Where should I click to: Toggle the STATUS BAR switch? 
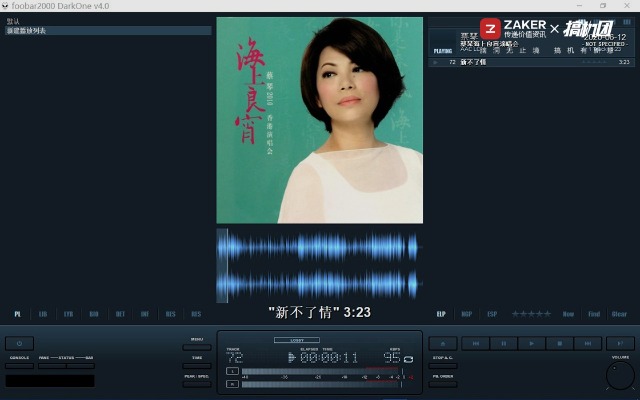point(80,366)
